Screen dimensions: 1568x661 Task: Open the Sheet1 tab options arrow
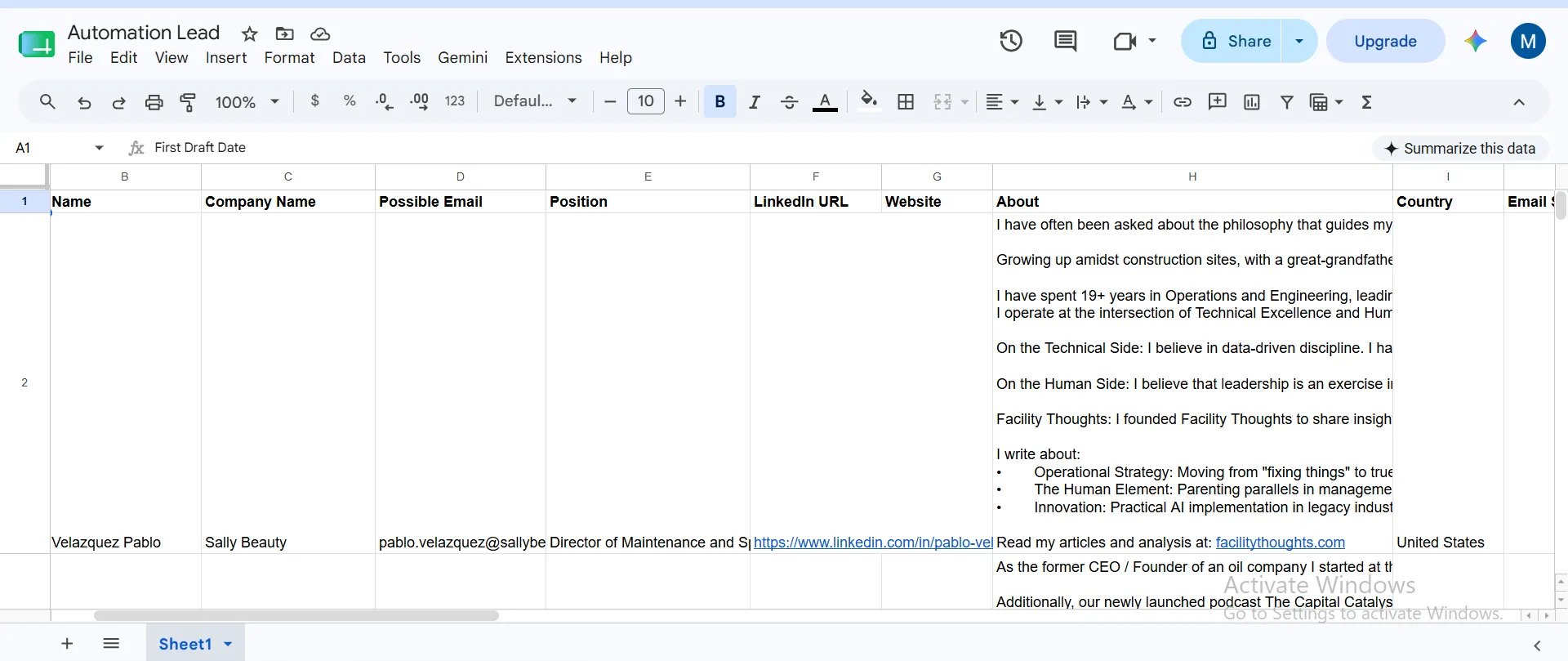pos(228,644)
